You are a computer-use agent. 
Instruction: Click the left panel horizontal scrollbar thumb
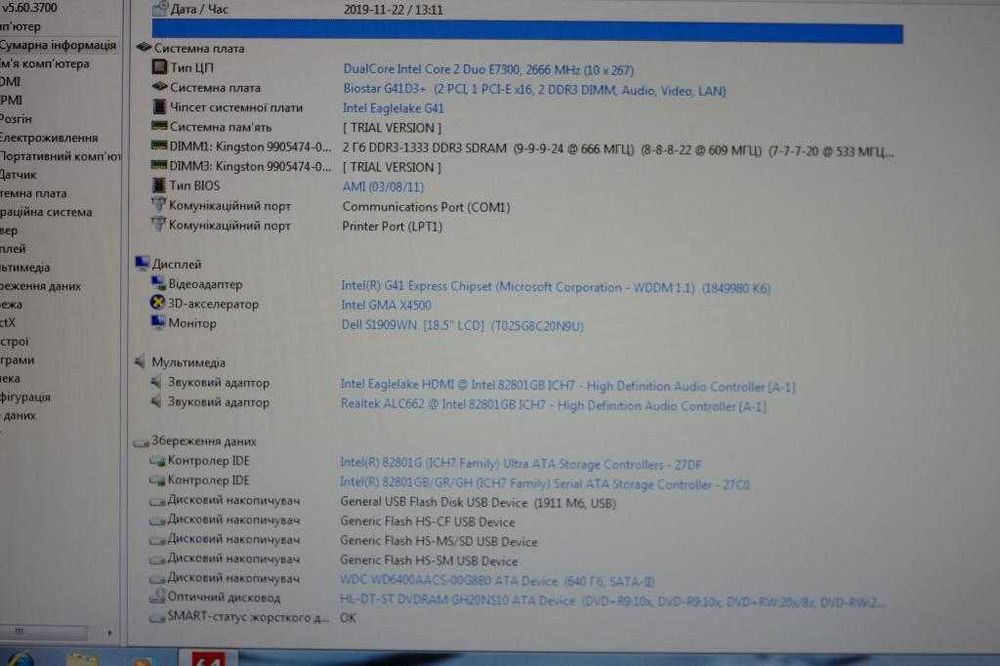click(x=43, y=632)
